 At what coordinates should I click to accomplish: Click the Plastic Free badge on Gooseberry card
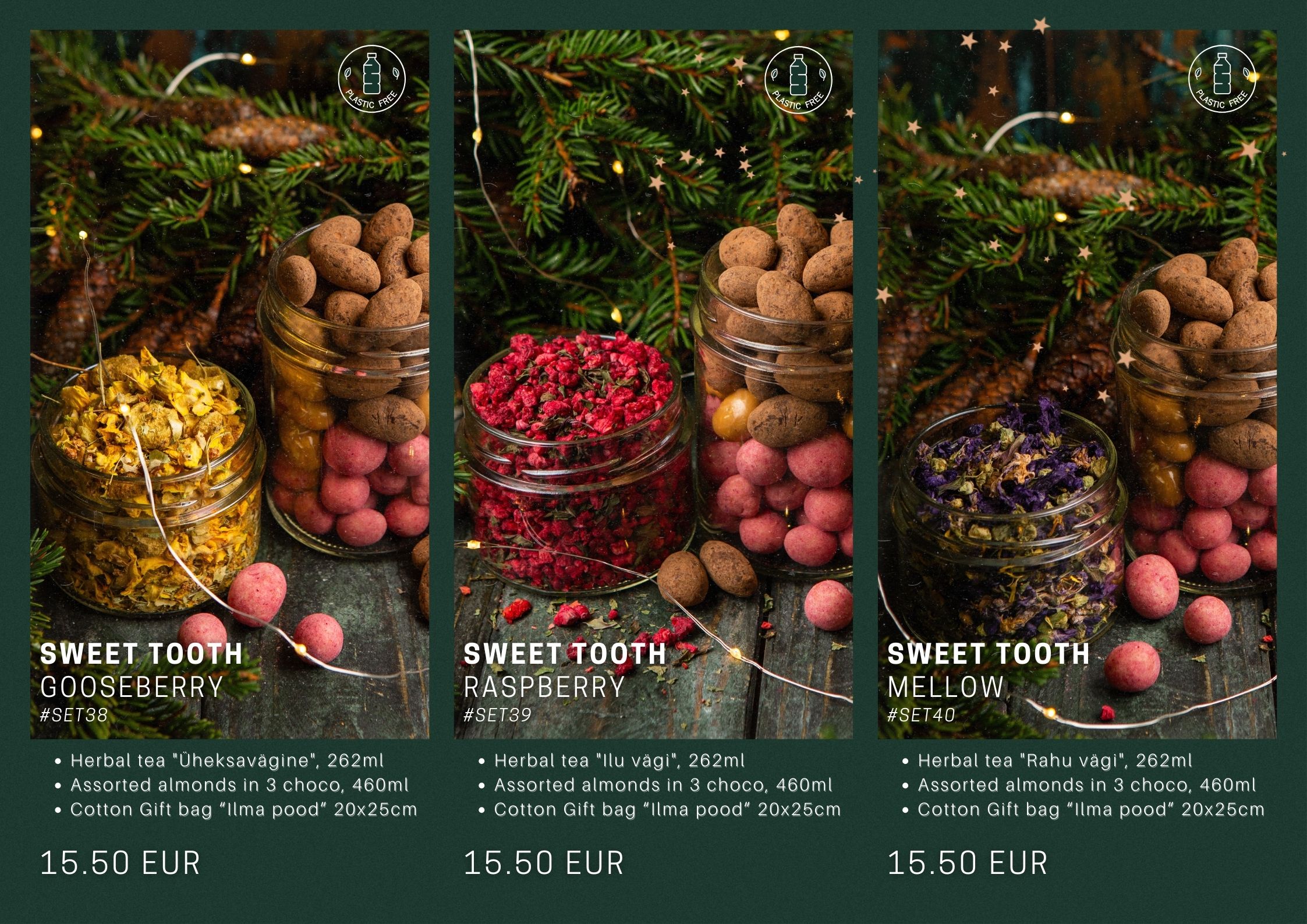pos(372,79)
